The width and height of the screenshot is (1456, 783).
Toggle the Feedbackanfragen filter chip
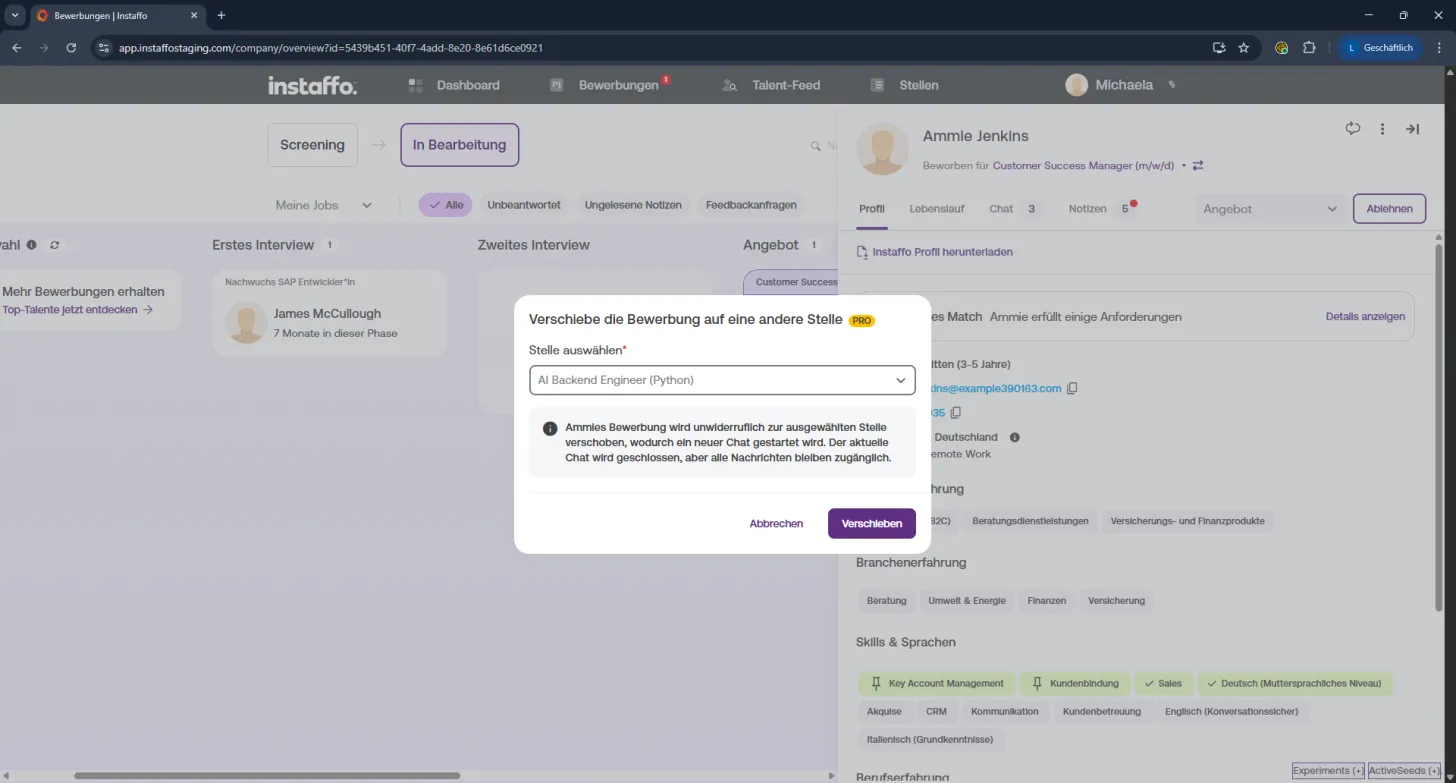click(751, 205)
